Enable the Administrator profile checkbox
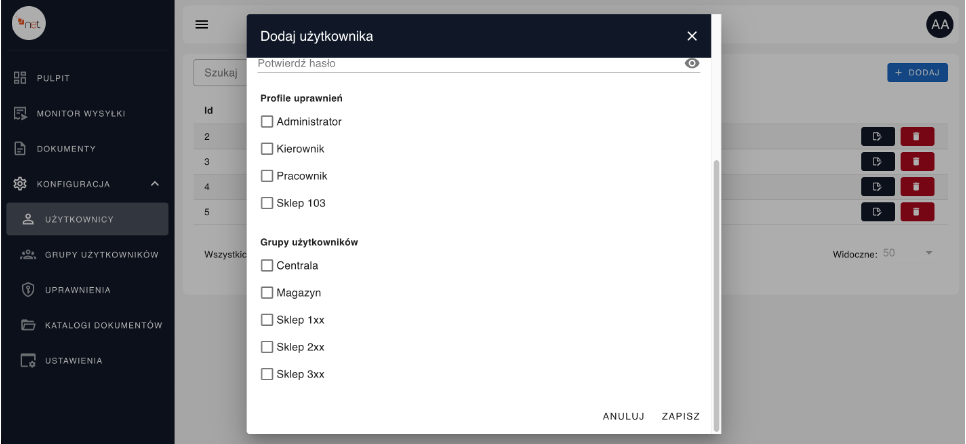 267,122
